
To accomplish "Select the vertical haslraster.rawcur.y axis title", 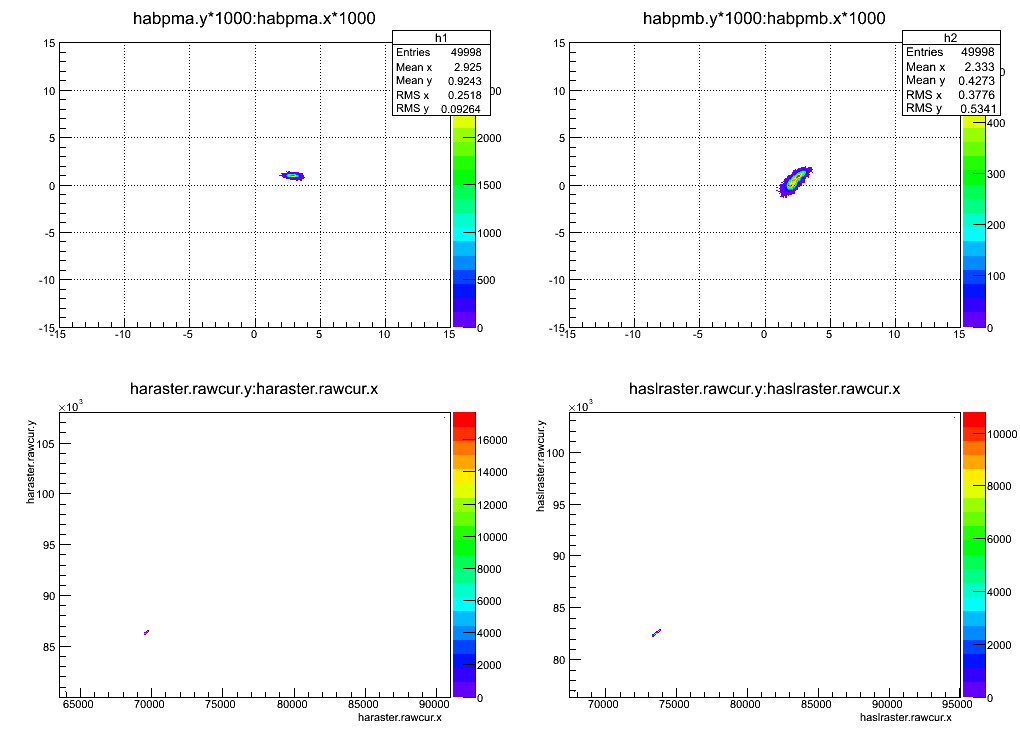I will pyautogui.click(x=541, y=466).
